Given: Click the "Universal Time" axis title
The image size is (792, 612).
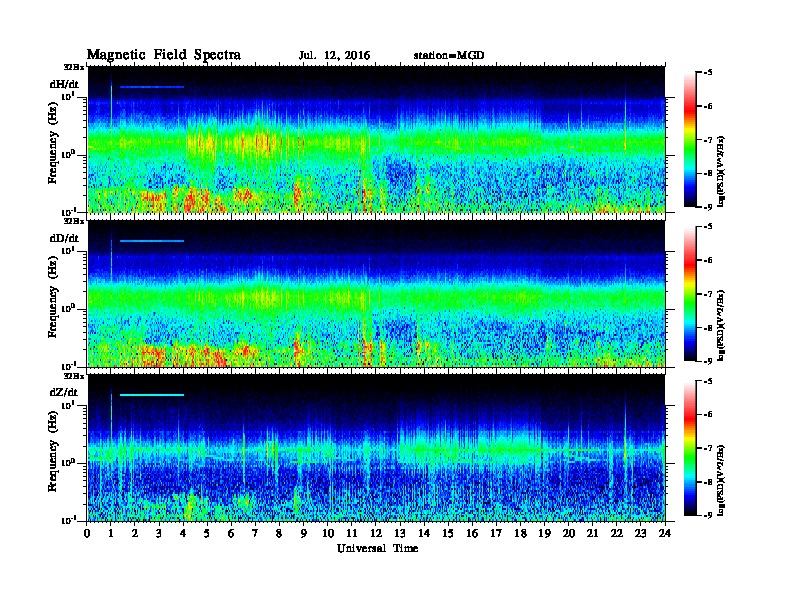Looking at the screenshot, I should click(x=377, y=548).
